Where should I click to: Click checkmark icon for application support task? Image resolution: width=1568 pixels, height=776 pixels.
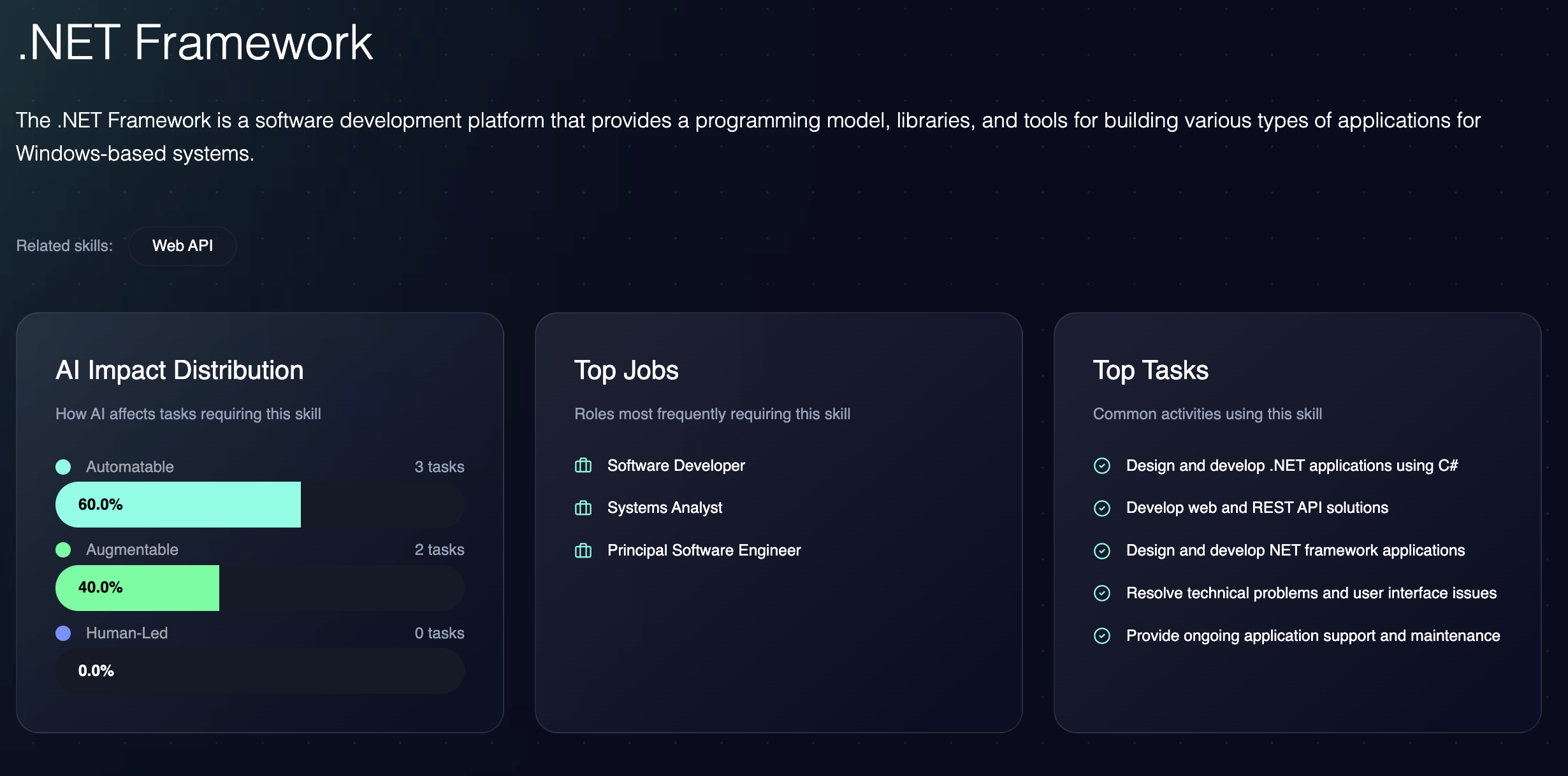(x=1101, y=636)
